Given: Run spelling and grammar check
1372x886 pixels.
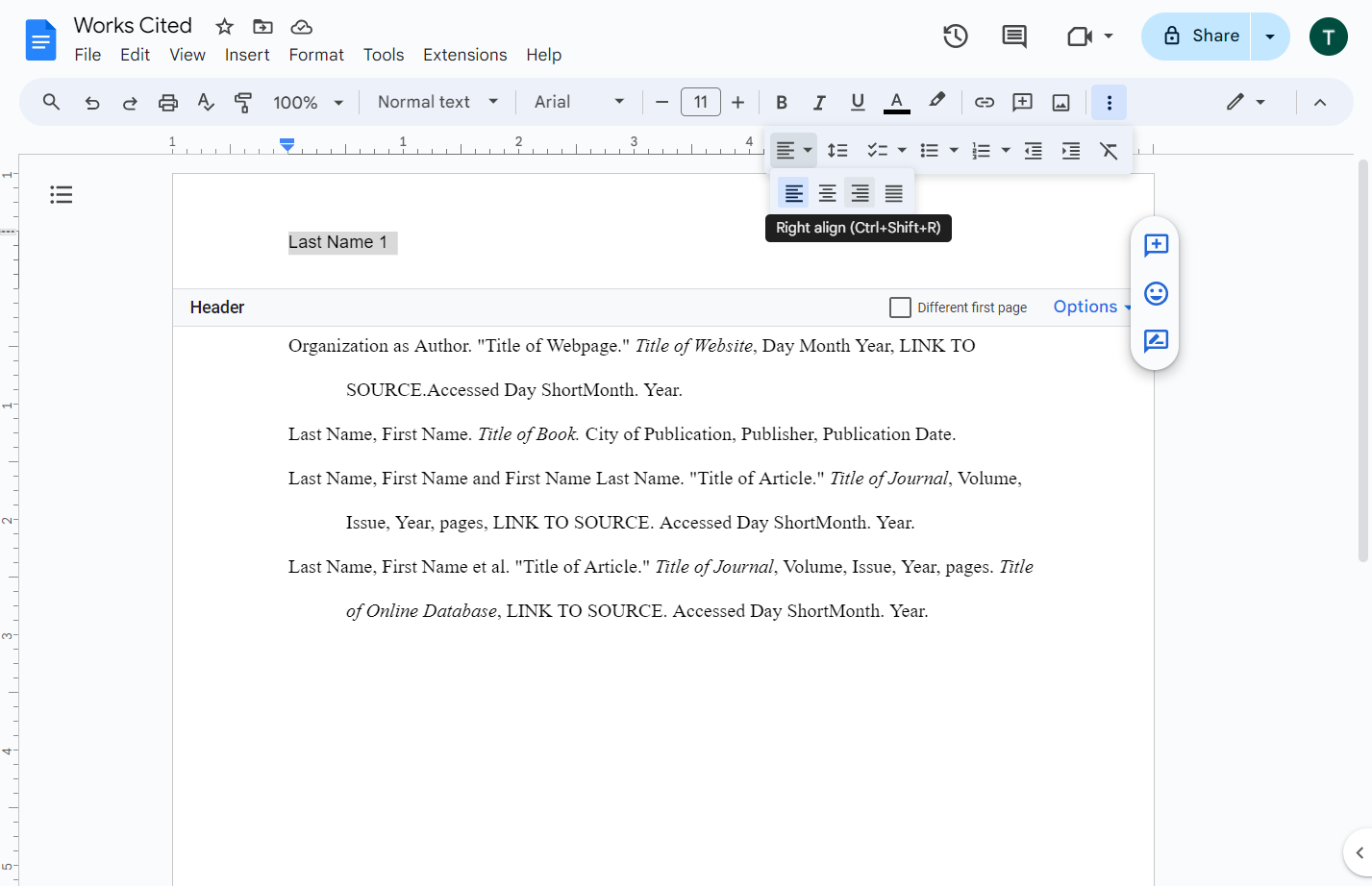Looking at the screenshot, I should (x=206, y=103).
